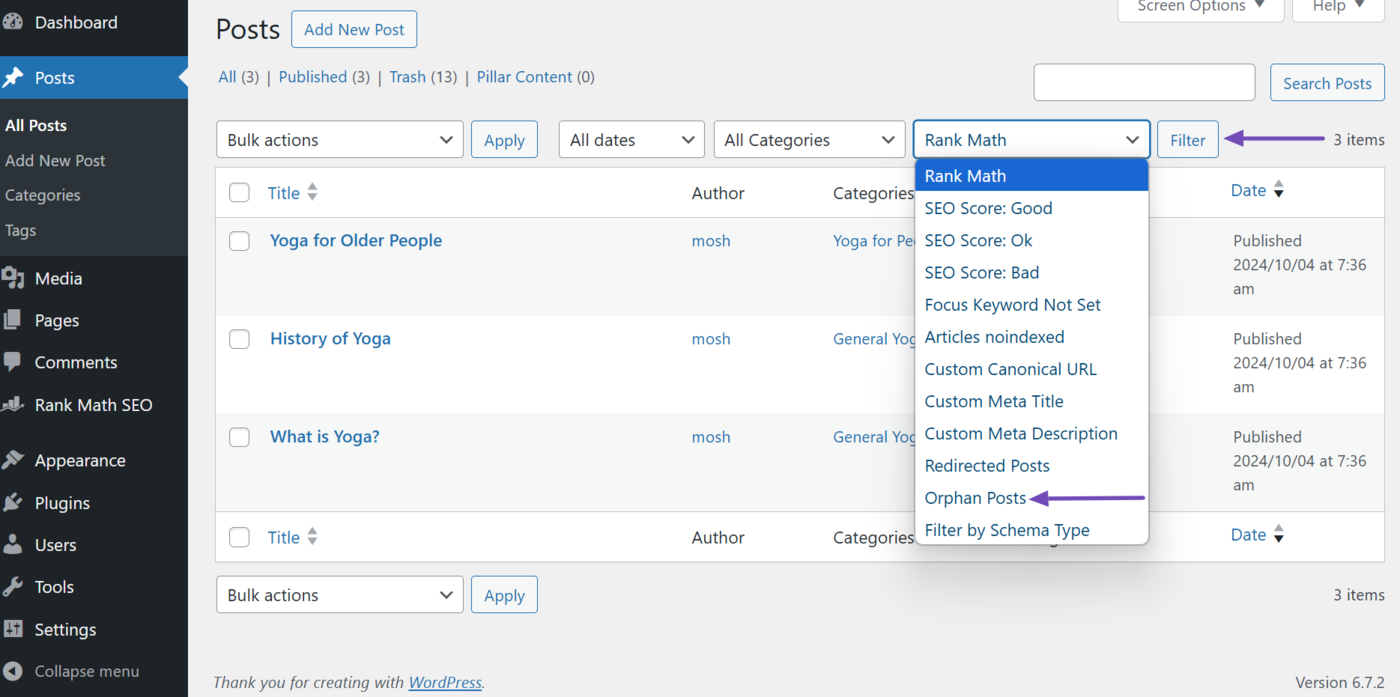
Task: Choose Custom Meta Title option
Action: point(1032,401)
